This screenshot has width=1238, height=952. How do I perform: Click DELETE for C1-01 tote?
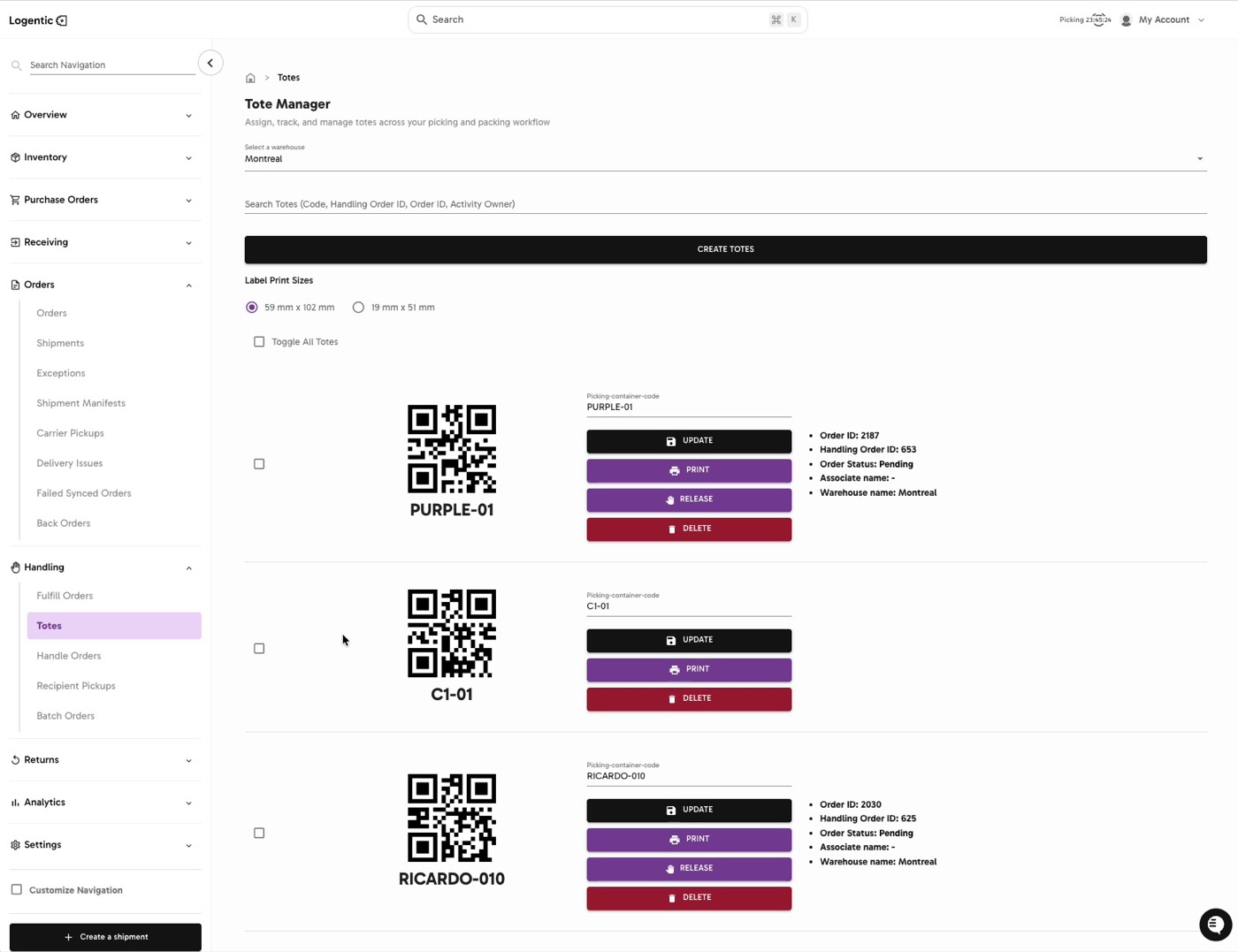689,698
